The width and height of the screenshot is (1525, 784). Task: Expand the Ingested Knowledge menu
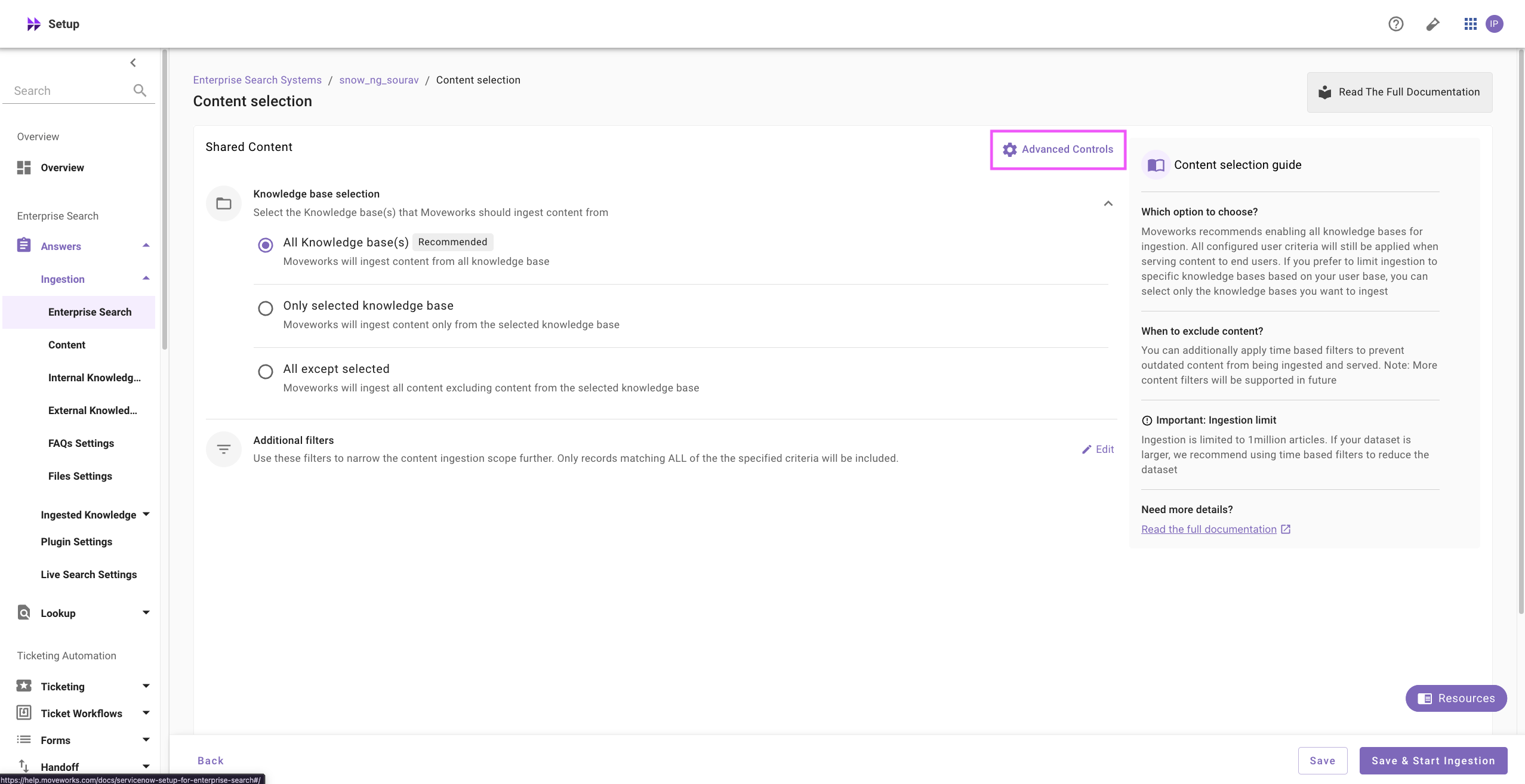[x=146, y=514]
